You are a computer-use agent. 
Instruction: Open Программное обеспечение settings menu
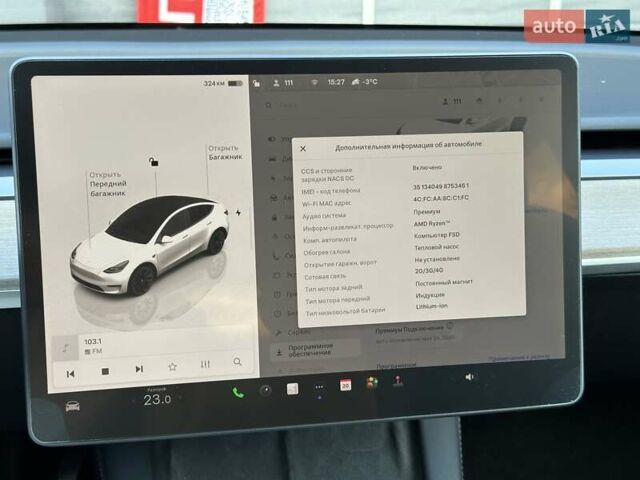click(x=315, y=349)
